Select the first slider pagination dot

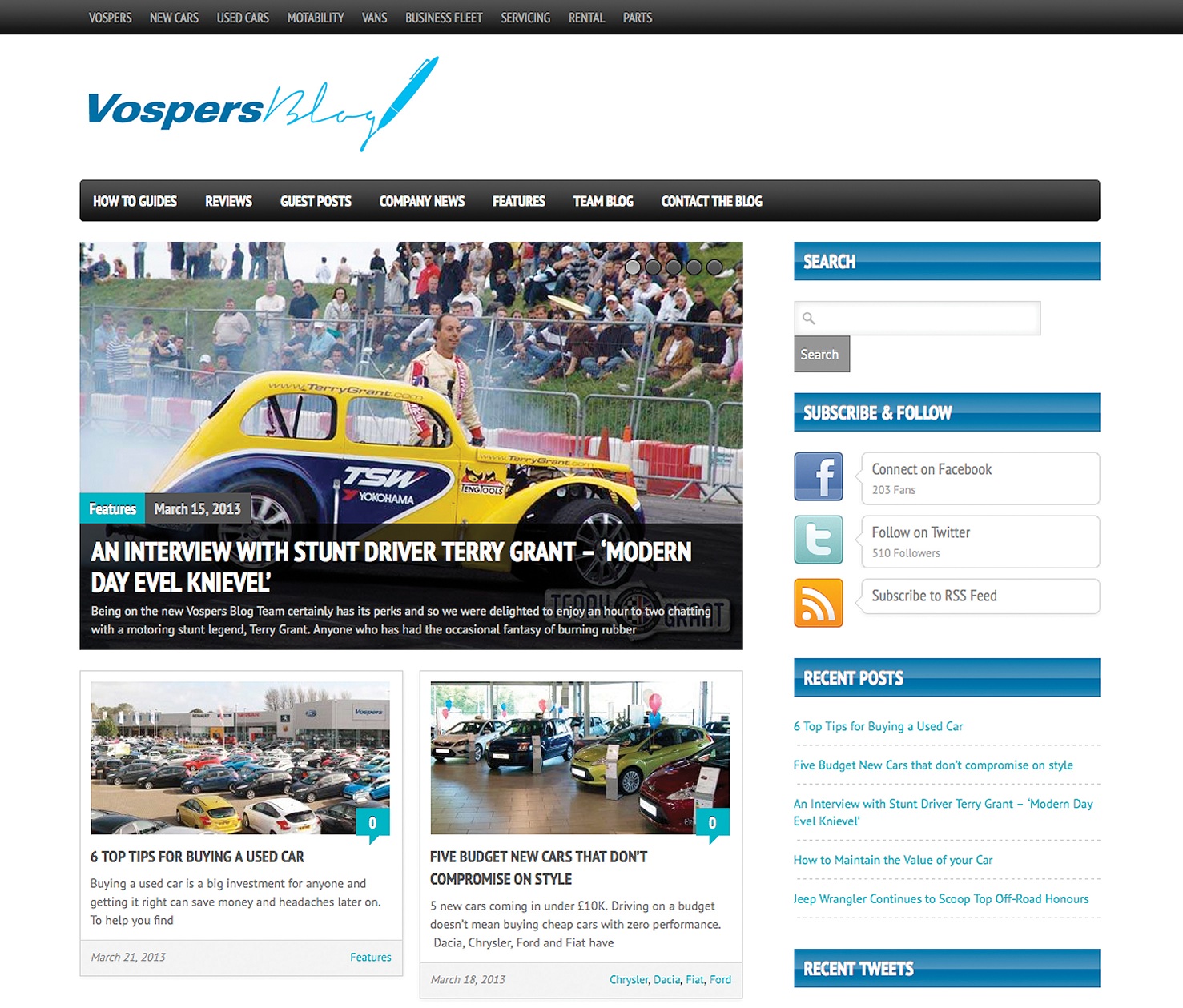coord(633,267)
